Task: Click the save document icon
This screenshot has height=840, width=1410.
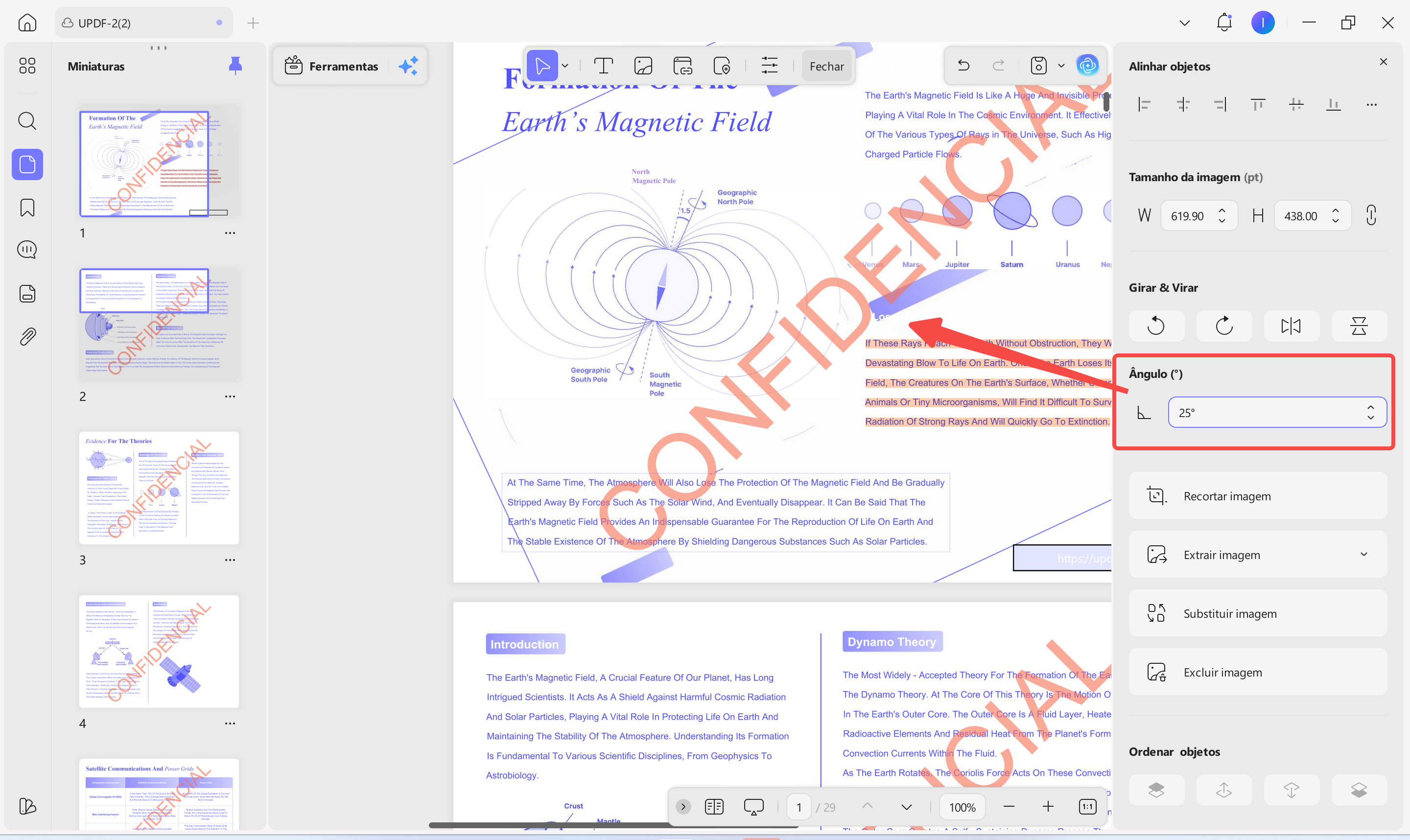Action: (1039, 66)
